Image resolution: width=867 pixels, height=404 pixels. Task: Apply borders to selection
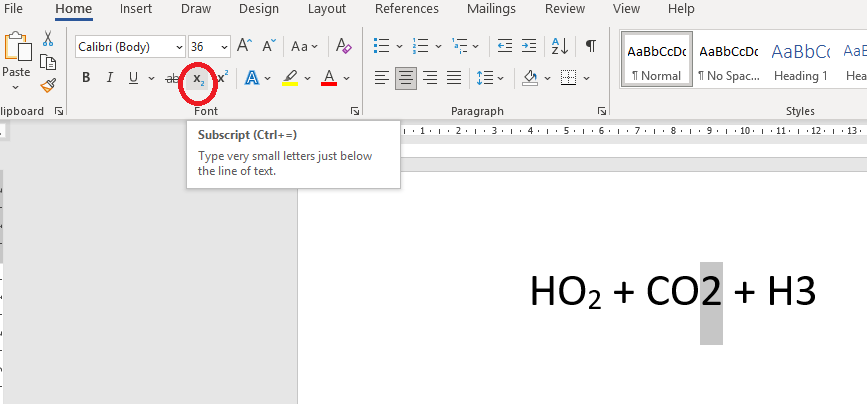pyautogui.click(x=568, y=78)
